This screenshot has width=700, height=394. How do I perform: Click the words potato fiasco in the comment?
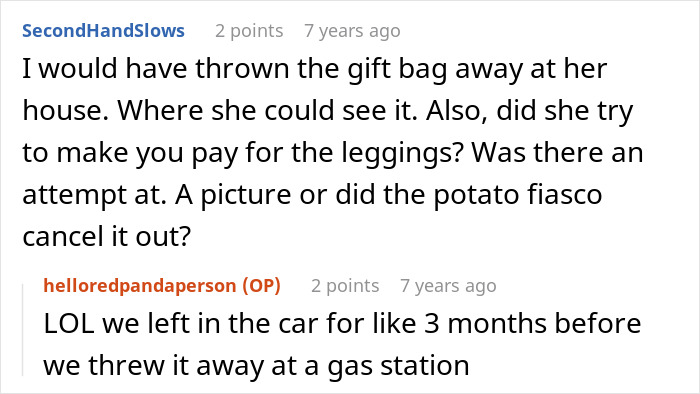tap(517, 195)
